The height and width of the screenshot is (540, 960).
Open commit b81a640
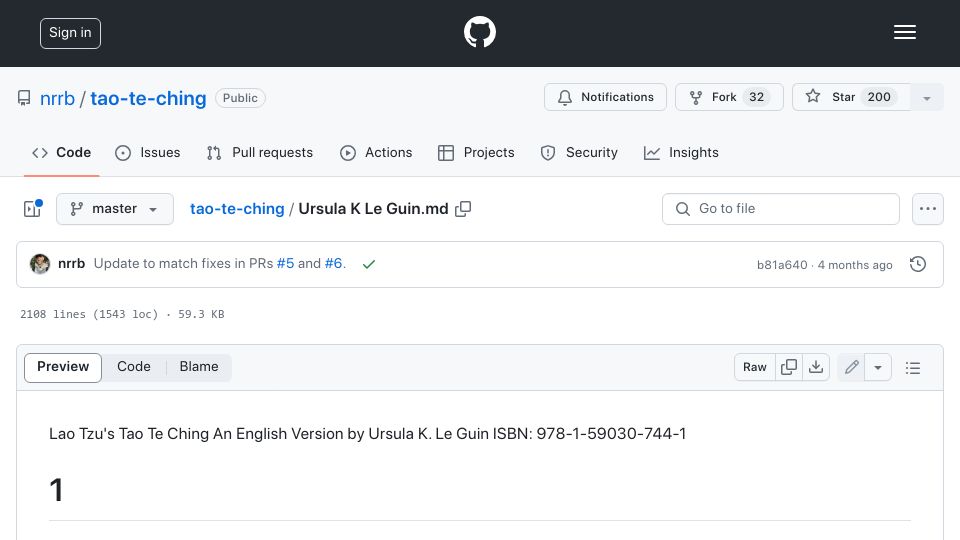tap(782, 264)
